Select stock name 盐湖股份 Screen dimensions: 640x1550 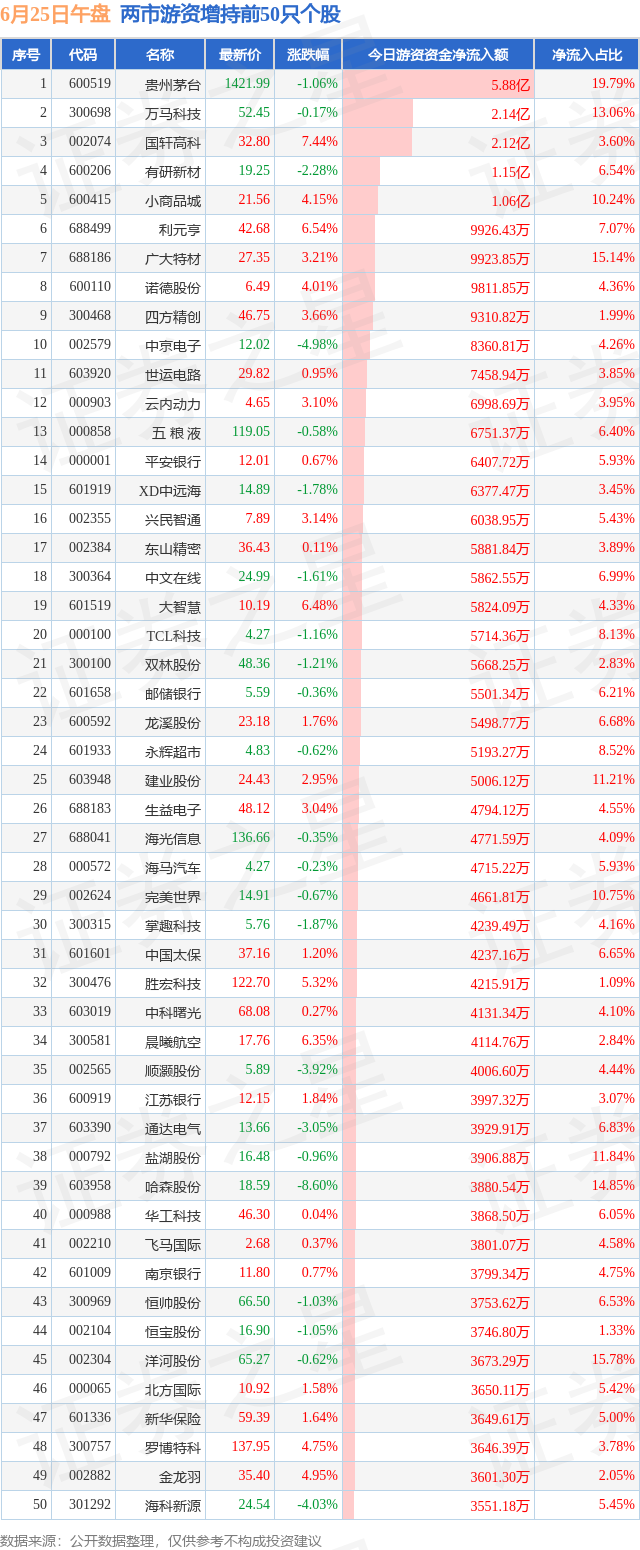pyautogui.click(x=173, y=1157)
